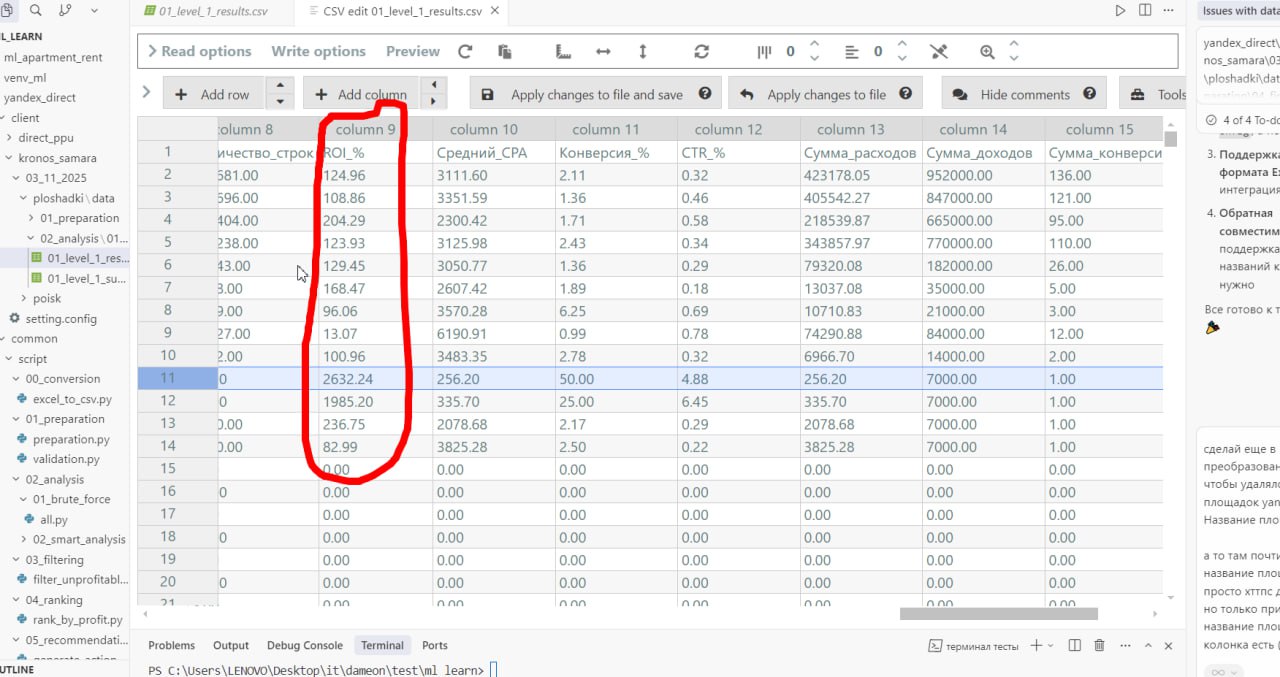
Task: Click the trash icon to kill the terminal
Action: coord(1100,646)
